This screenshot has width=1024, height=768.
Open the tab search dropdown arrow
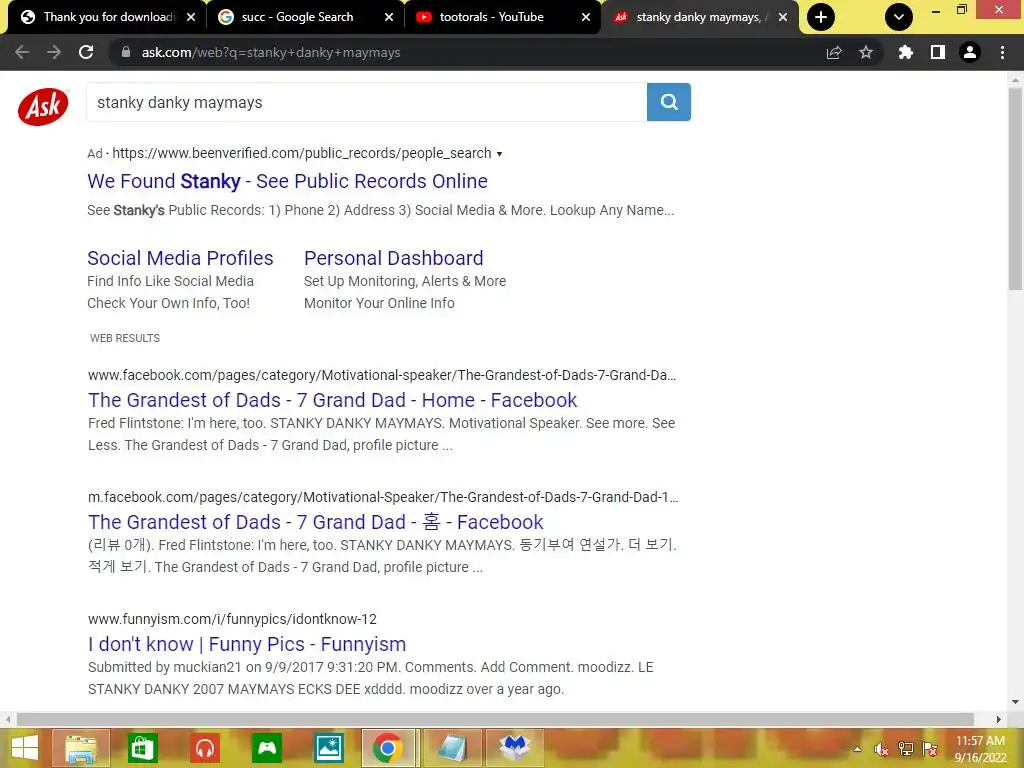(899, 17)
